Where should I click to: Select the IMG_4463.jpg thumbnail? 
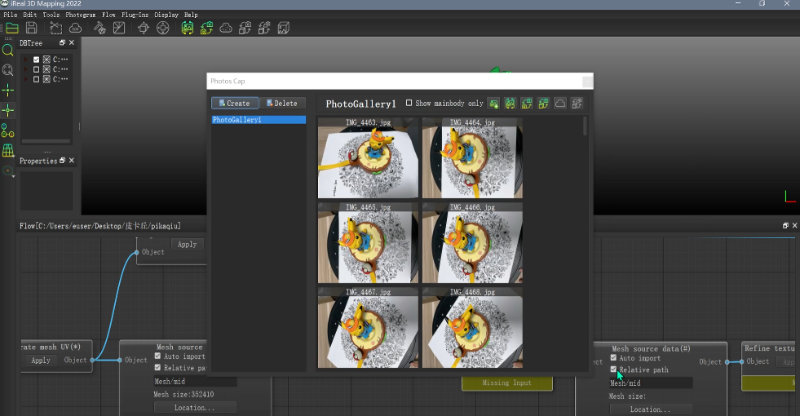[x=368, y=158]
